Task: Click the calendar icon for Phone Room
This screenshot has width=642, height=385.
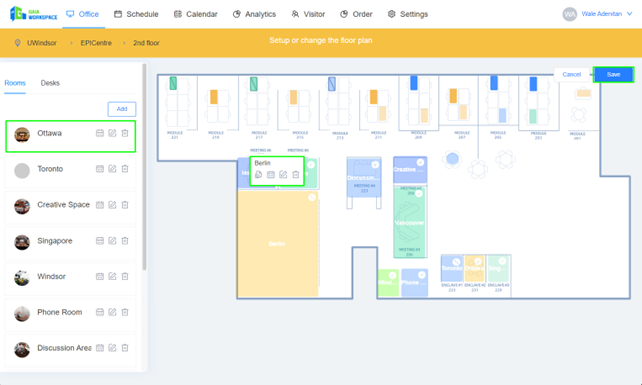Action: (x=99, y=312)
